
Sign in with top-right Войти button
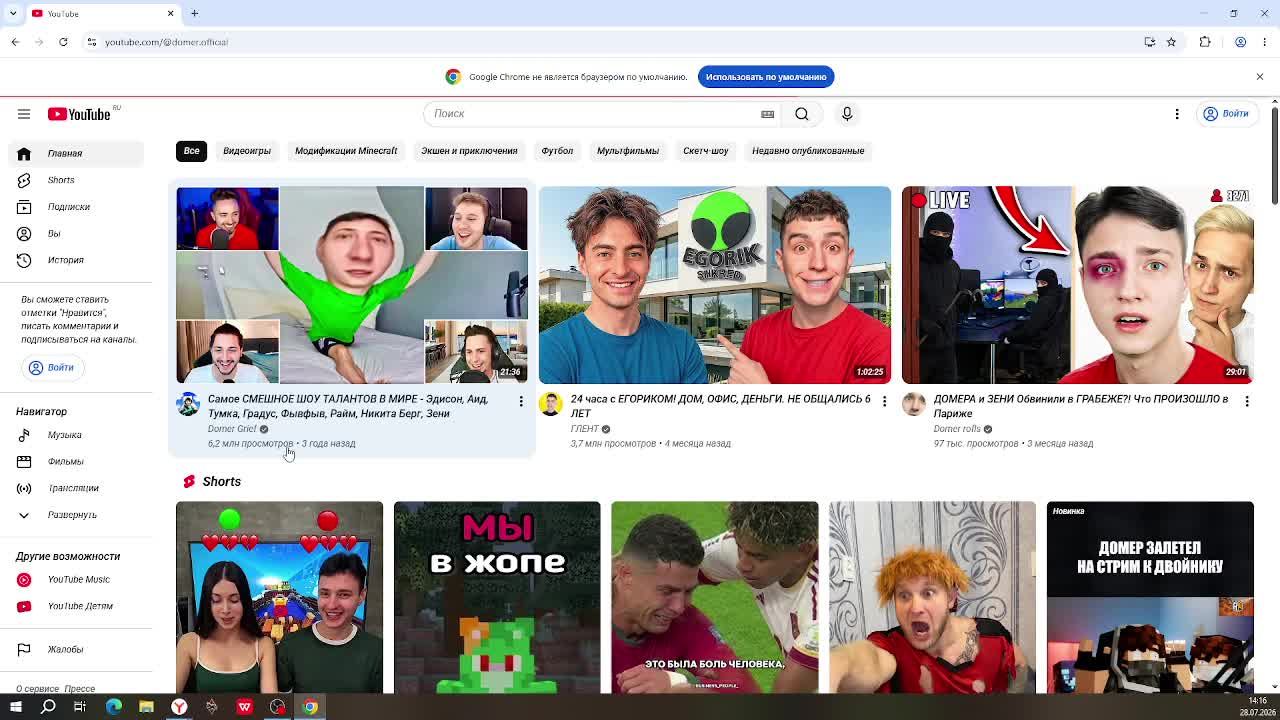click(1226, 114)
